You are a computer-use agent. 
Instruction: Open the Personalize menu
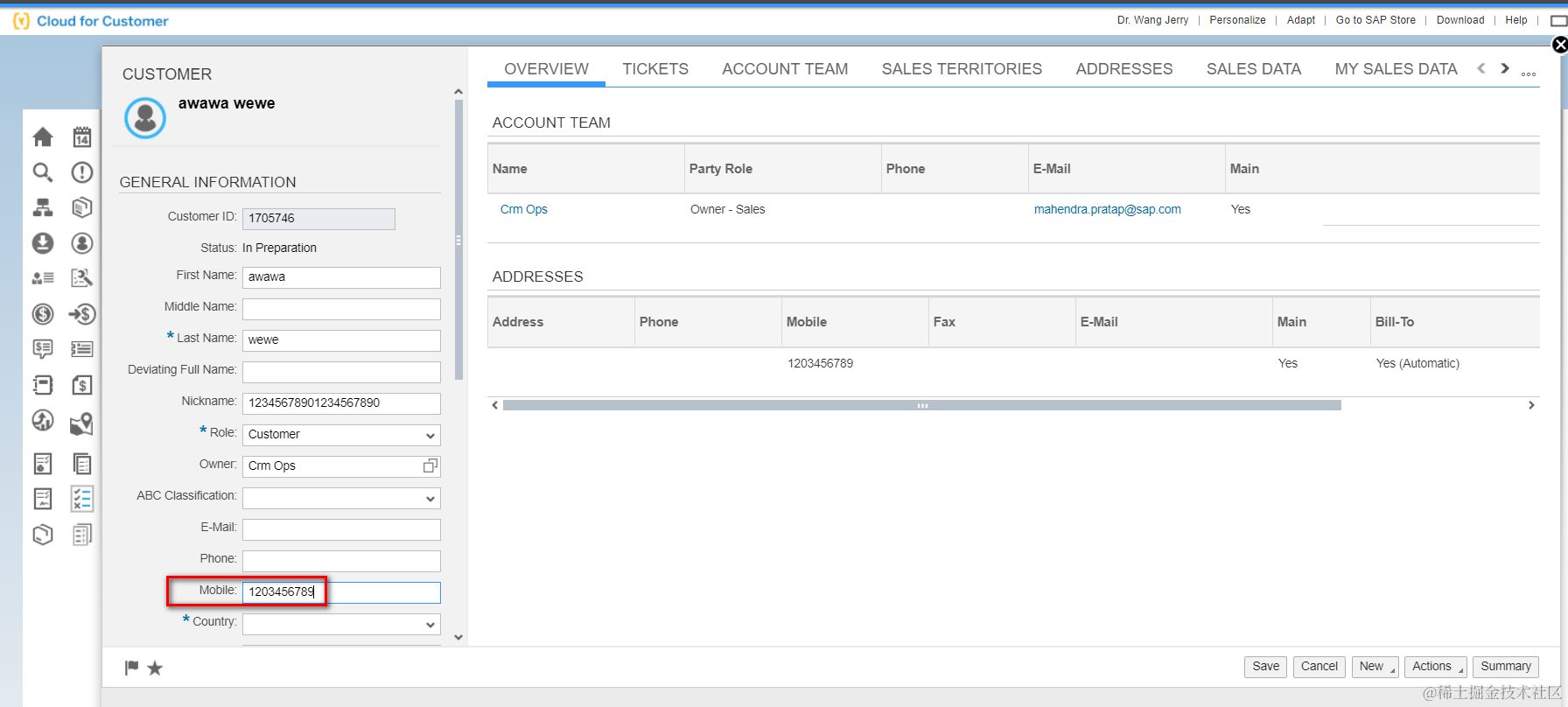[1237, 20]
